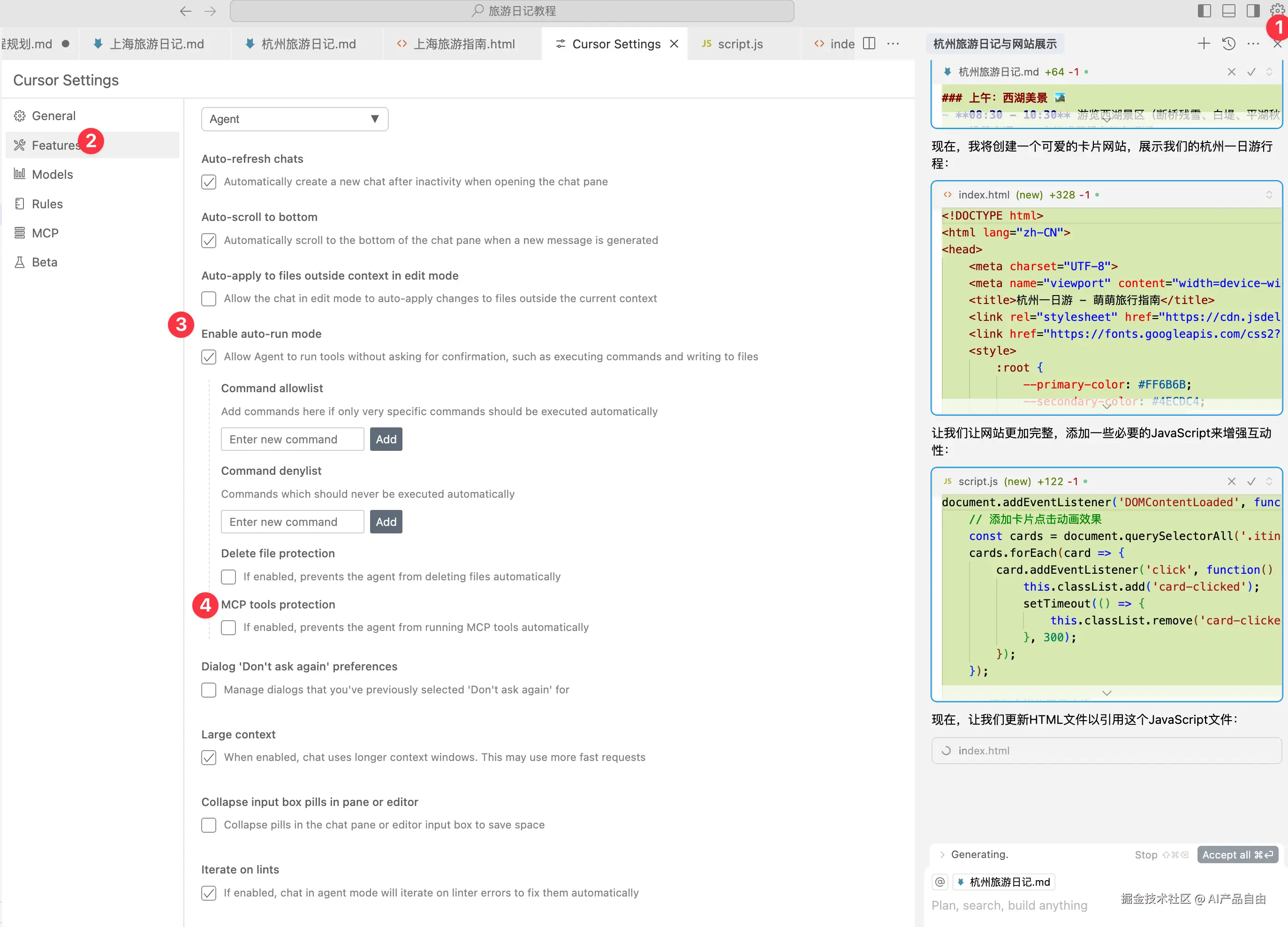
Task: Expand the Generating status chevron
Action: (943, 854)
